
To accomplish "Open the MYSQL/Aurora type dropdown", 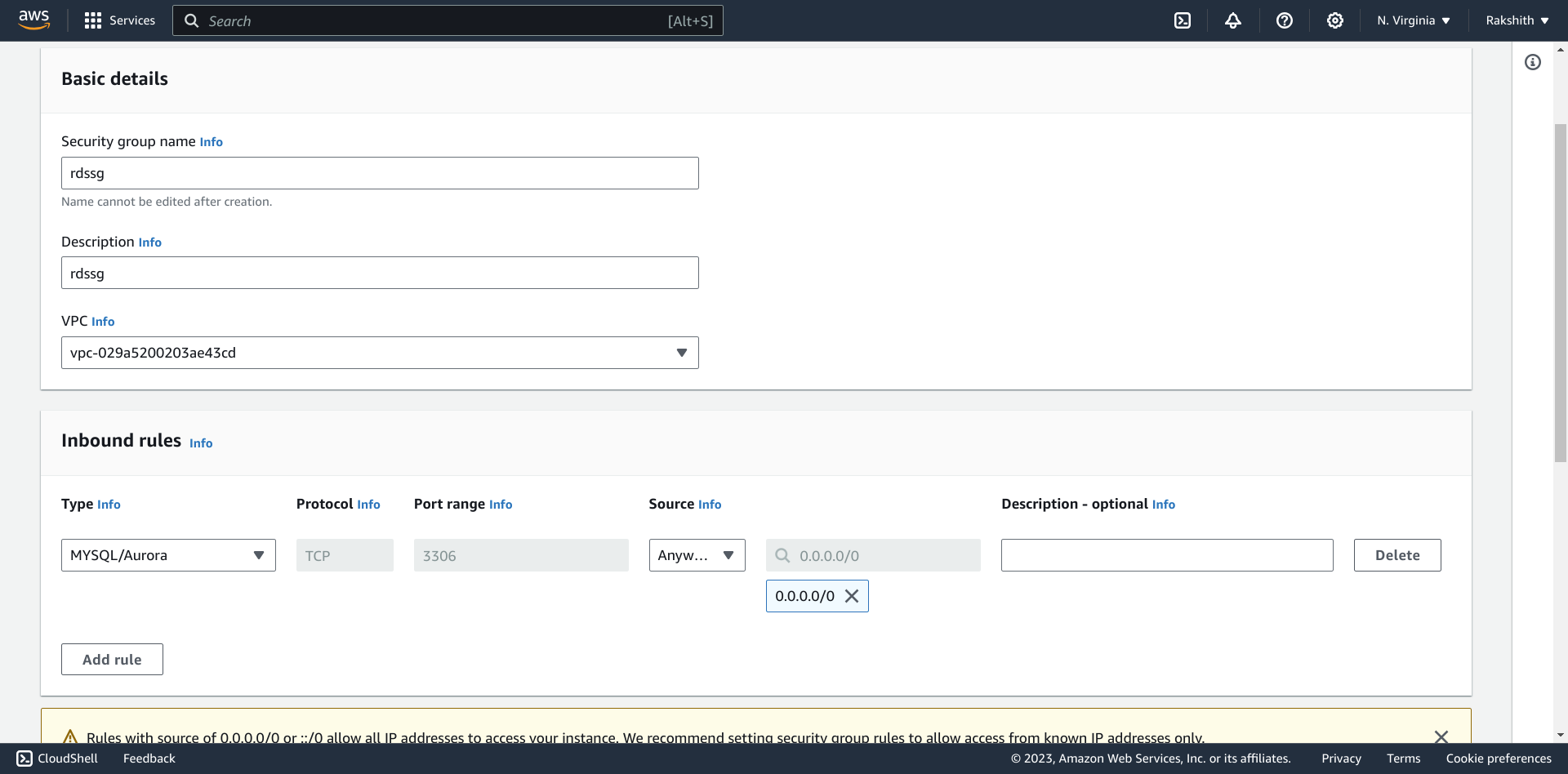I will coord(168,555).
